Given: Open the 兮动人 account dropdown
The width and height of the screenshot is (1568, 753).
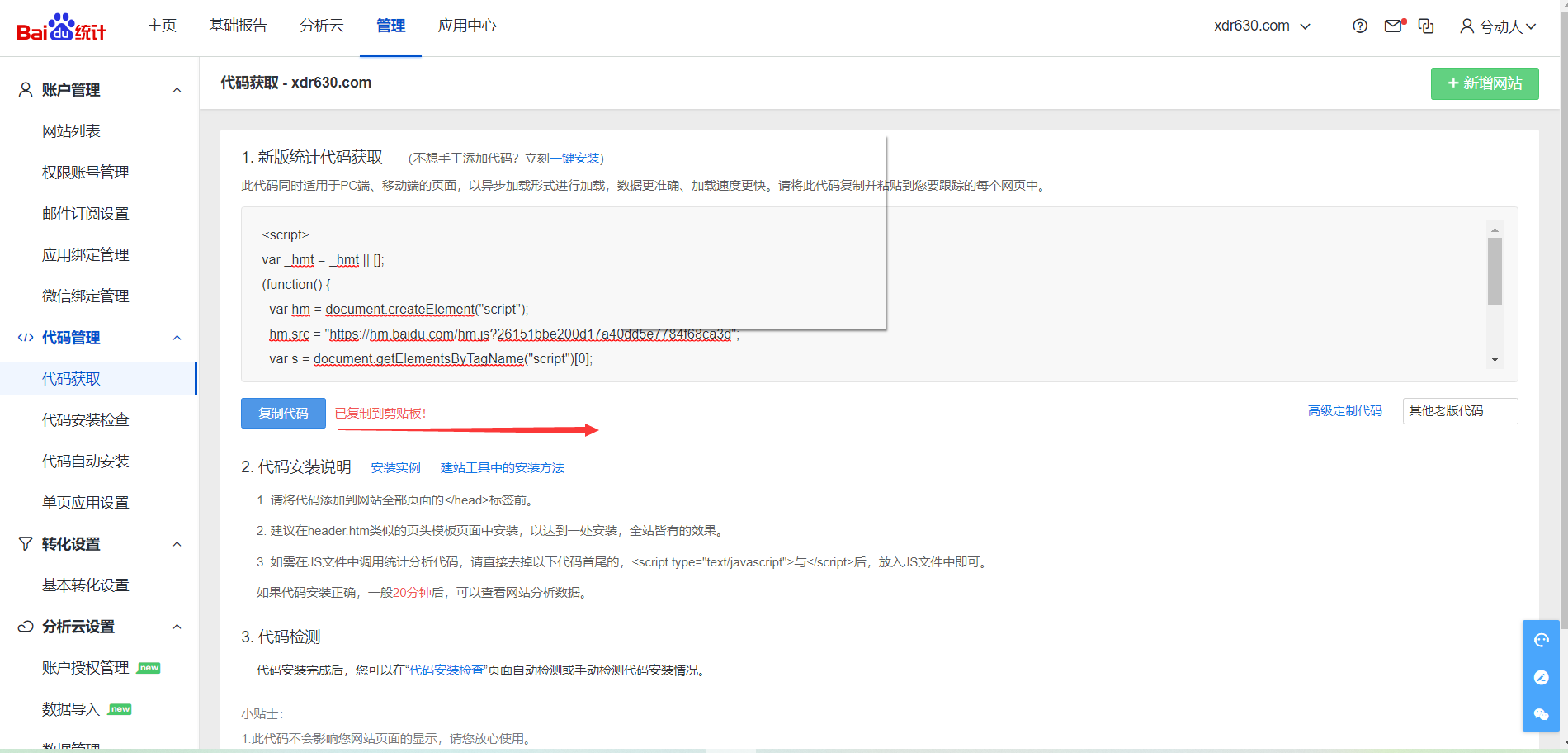Looking at the screenshot, I should (x=1498, y=26).
